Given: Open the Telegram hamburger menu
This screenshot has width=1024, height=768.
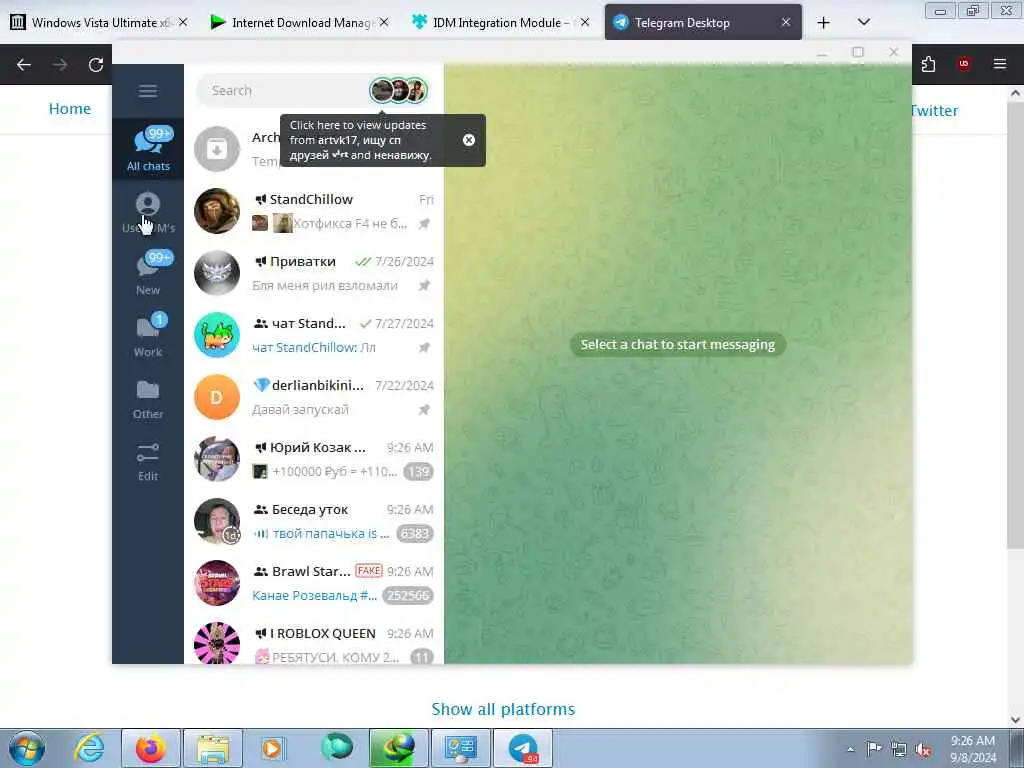Looking at the screenshot, I should coord(148,91).
